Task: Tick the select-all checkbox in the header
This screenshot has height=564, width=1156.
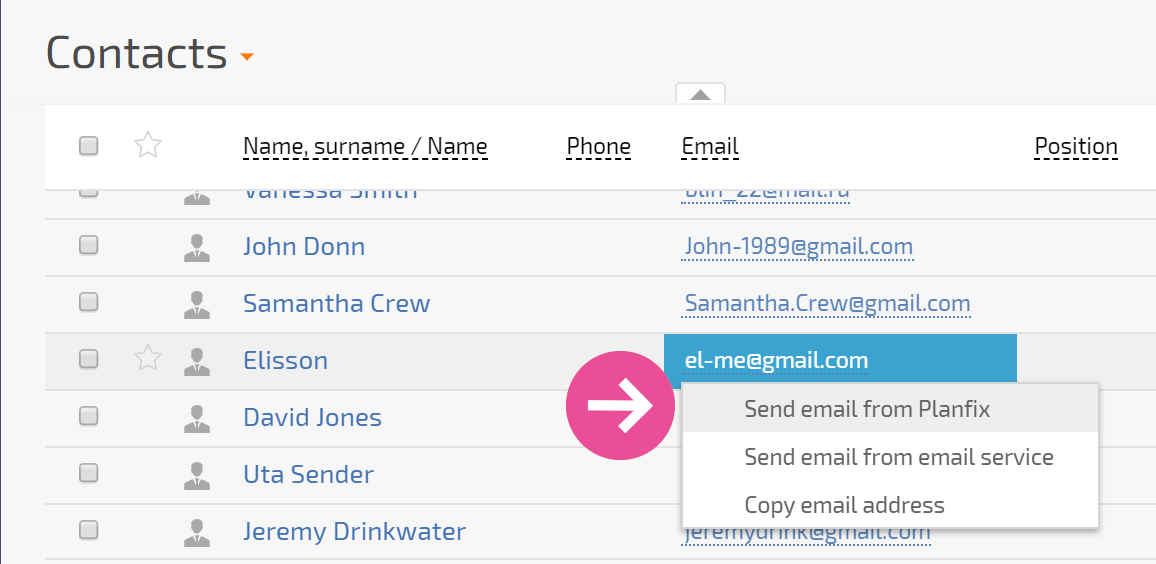Action: click(x=88, y=146)
